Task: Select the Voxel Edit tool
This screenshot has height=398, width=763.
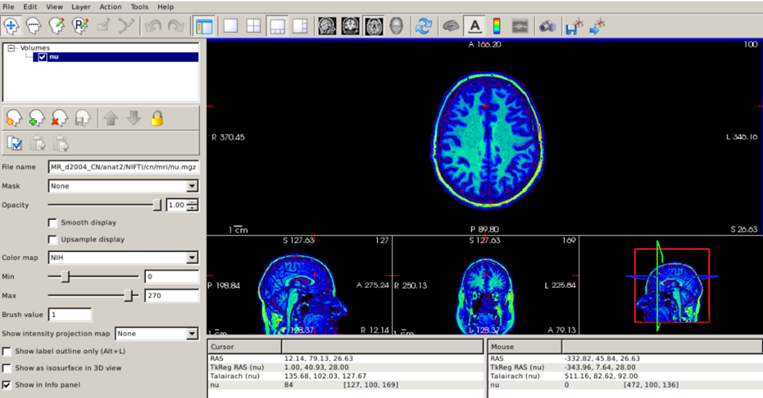Action: [34, 26]
